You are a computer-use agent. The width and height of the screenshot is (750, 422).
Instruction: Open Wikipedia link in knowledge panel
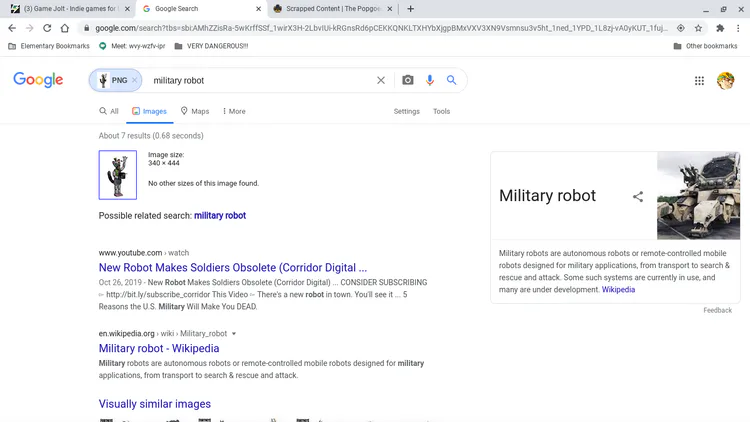(618, 289)
